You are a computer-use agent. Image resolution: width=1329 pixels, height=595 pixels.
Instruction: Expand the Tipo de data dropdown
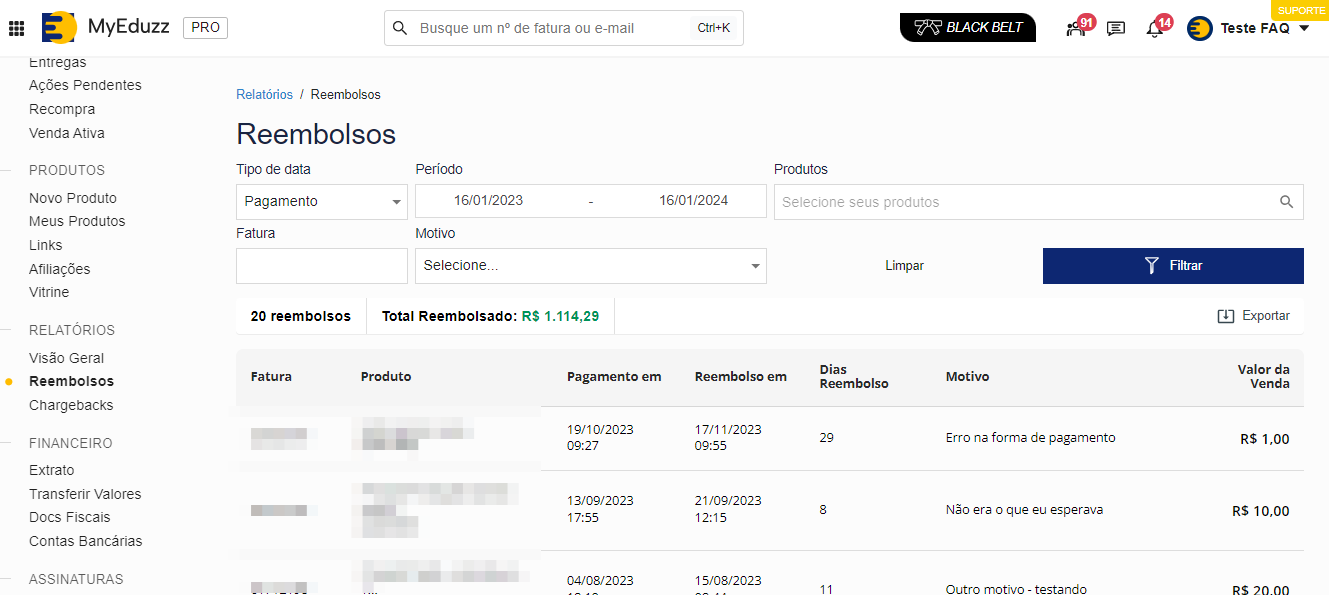(x=321, y=202)
